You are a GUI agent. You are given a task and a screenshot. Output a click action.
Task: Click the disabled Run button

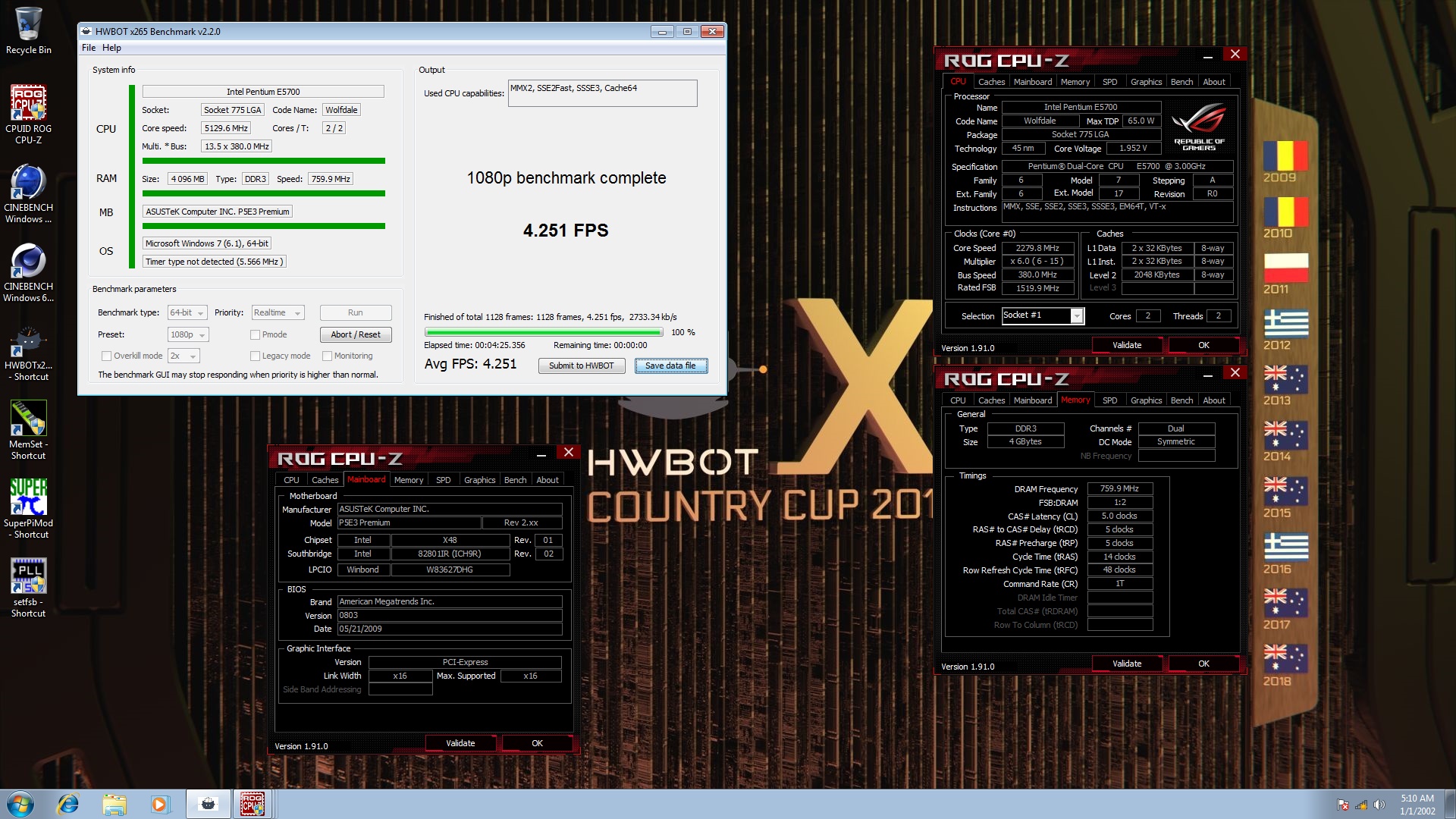click(x=356, y=312)
